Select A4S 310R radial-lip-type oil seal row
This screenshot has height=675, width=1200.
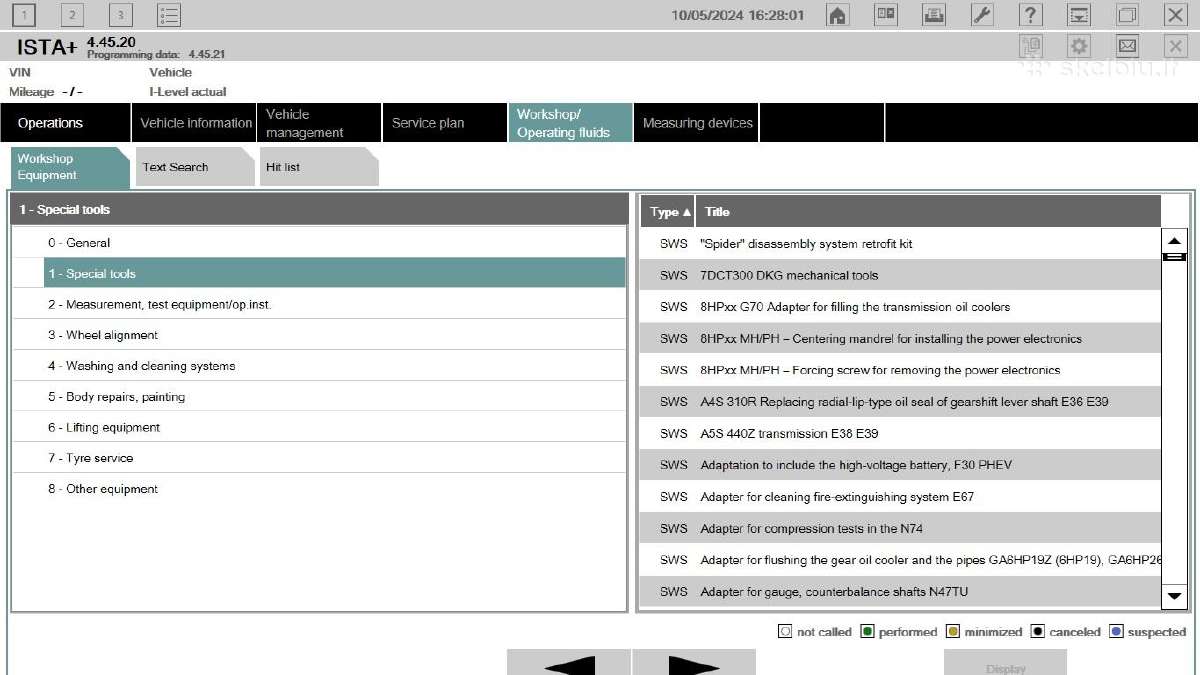[x=900, y=402]
